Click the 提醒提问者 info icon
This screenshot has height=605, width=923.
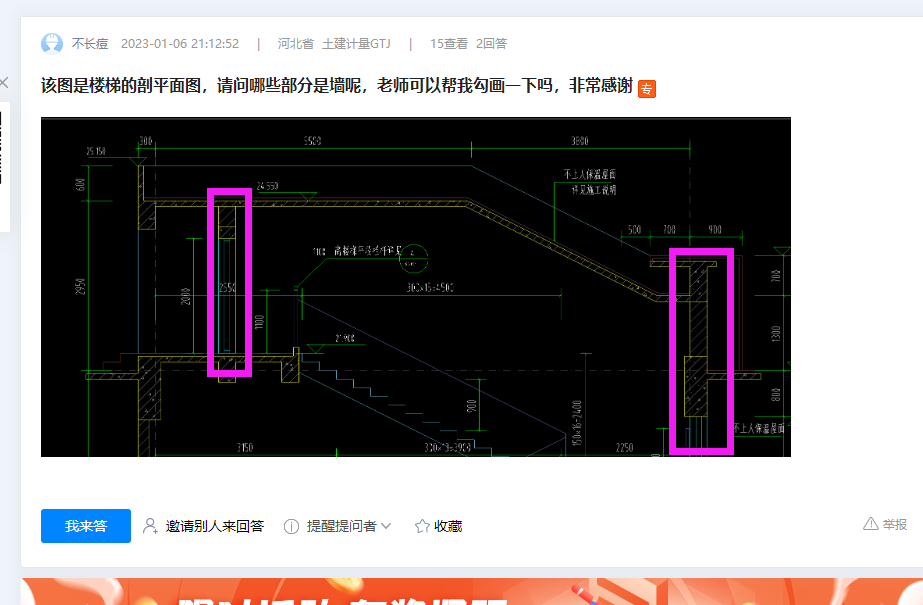point(291,526)
